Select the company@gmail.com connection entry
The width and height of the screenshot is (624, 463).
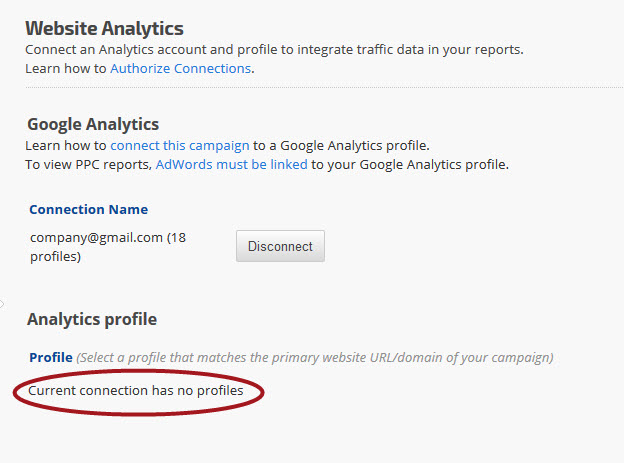[96, 237]
